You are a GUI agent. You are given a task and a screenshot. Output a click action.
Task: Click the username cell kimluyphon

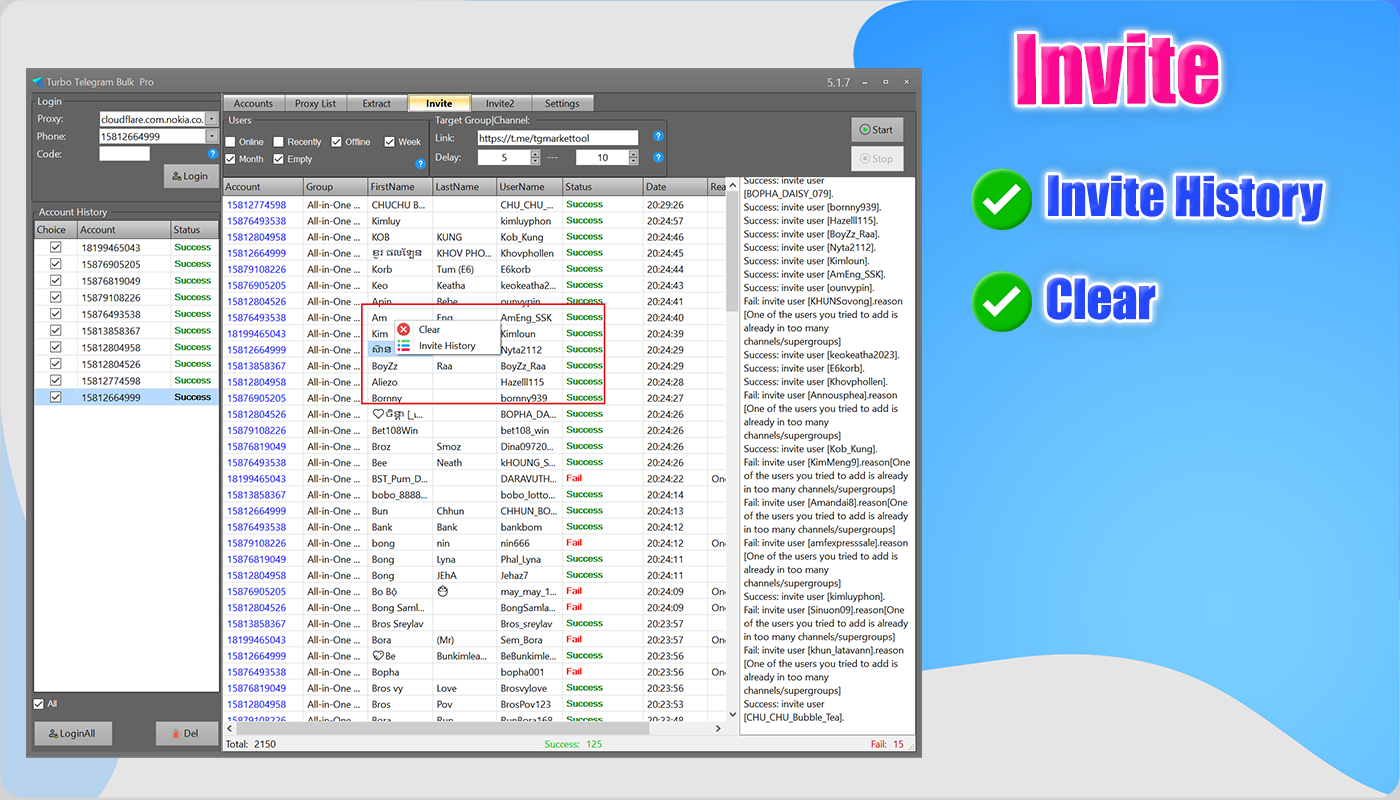(x=529, y=221)
